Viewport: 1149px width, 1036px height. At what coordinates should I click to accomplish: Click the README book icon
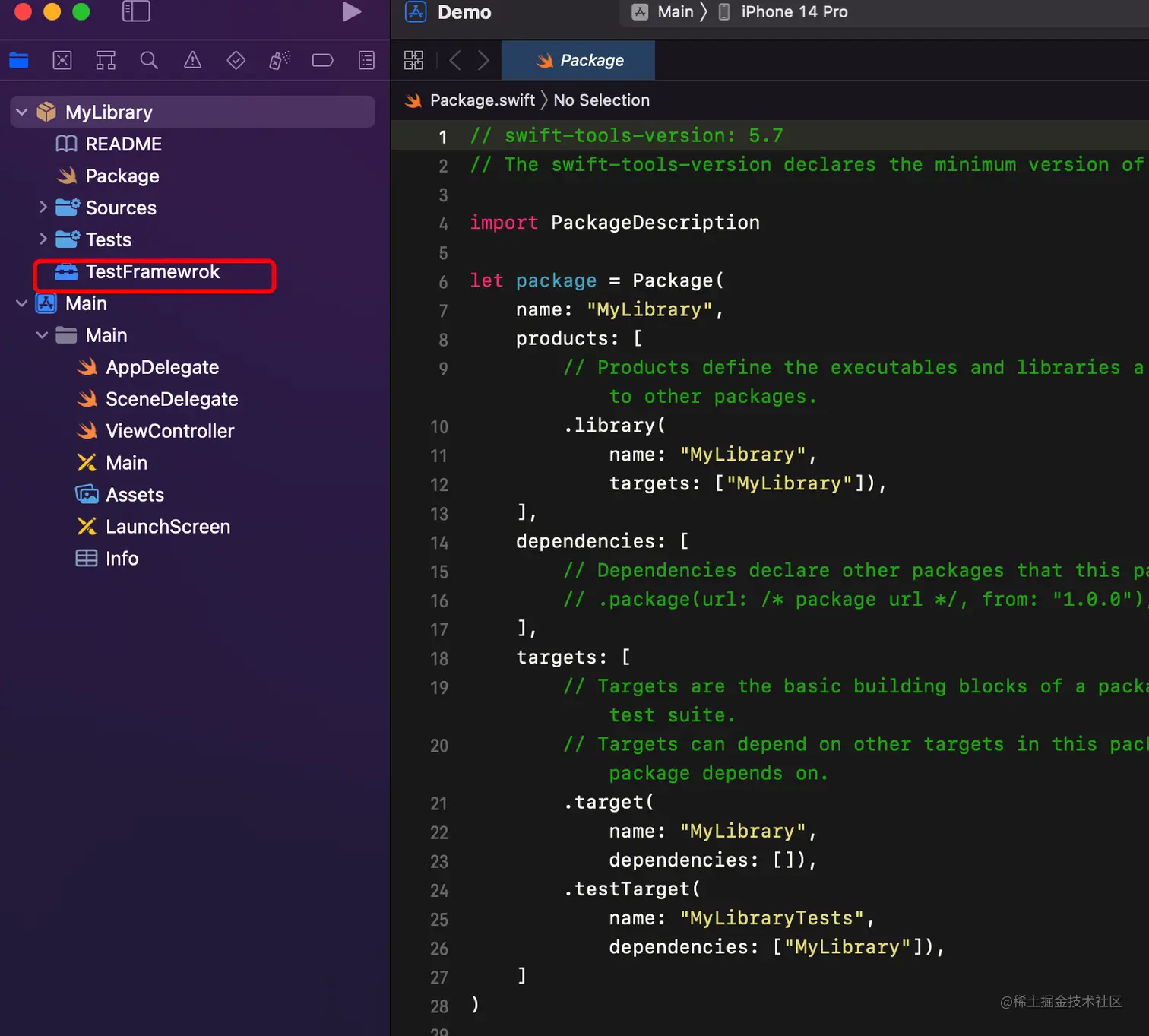[x=66, y=144]
